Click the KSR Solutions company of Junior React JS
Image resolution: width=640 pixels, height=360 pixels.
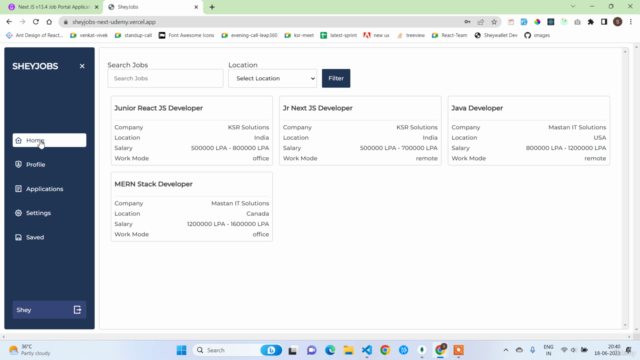tap(248, 127)
